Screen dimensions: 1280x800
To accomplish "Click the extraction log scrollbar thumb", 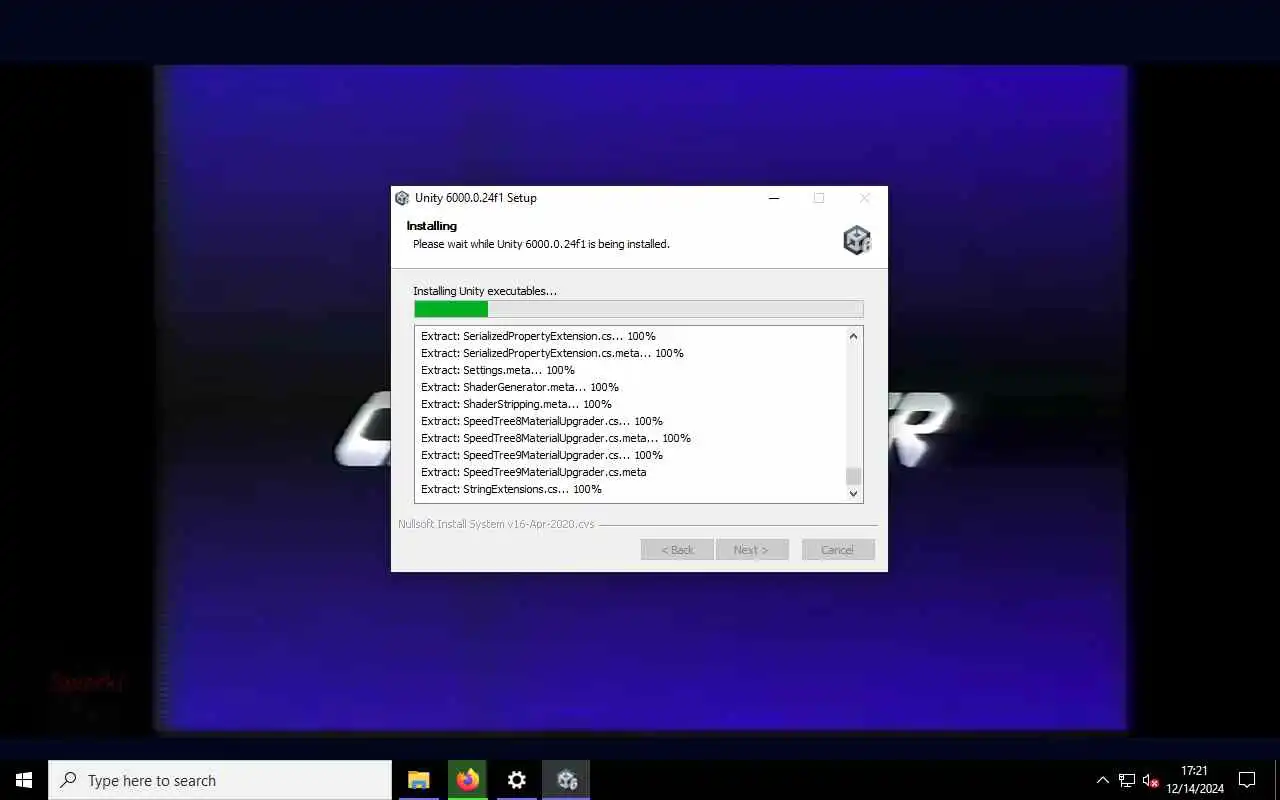I will (853, 476).
